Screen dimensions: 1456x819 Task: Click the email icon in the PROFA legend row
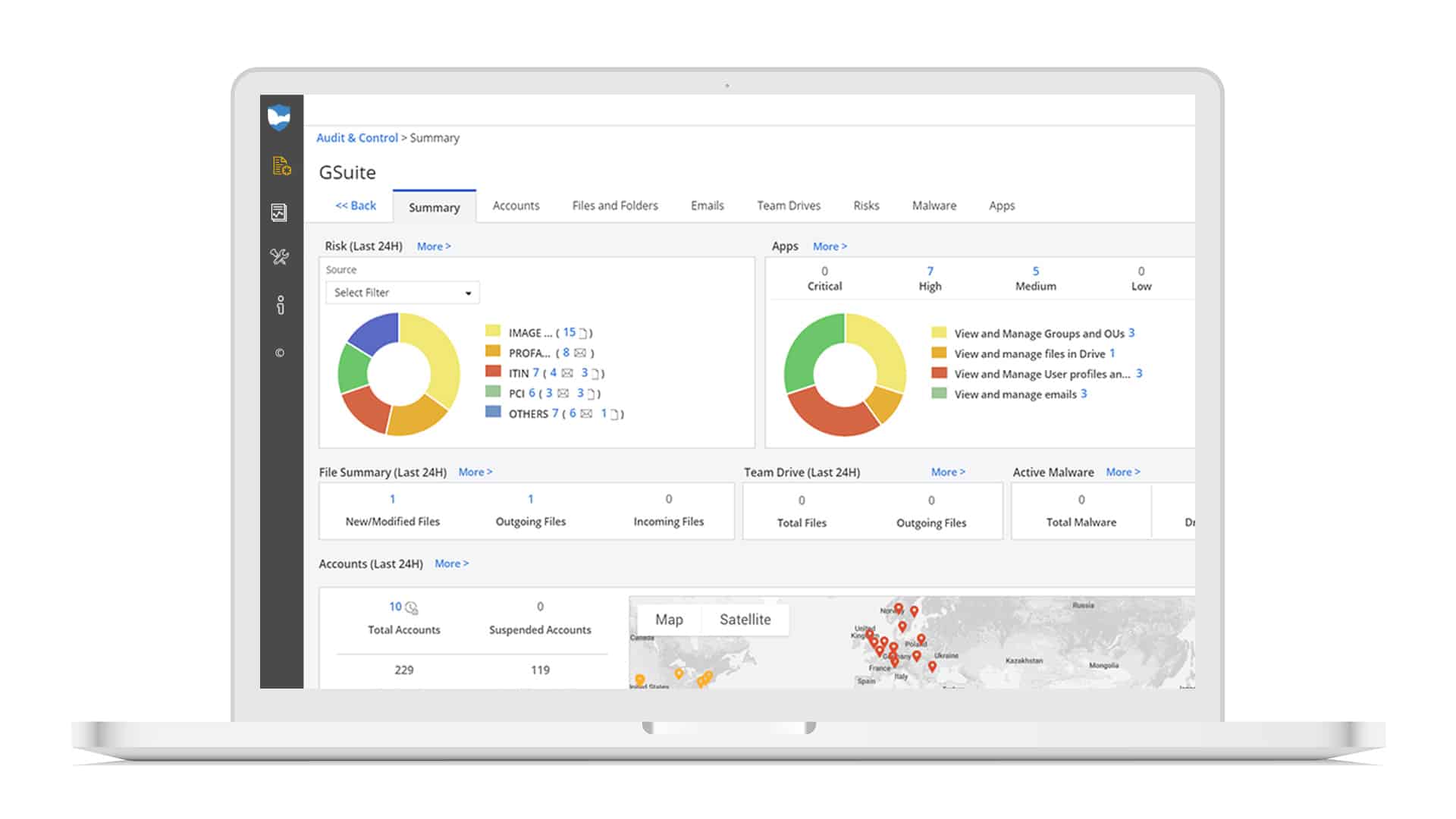580,353
